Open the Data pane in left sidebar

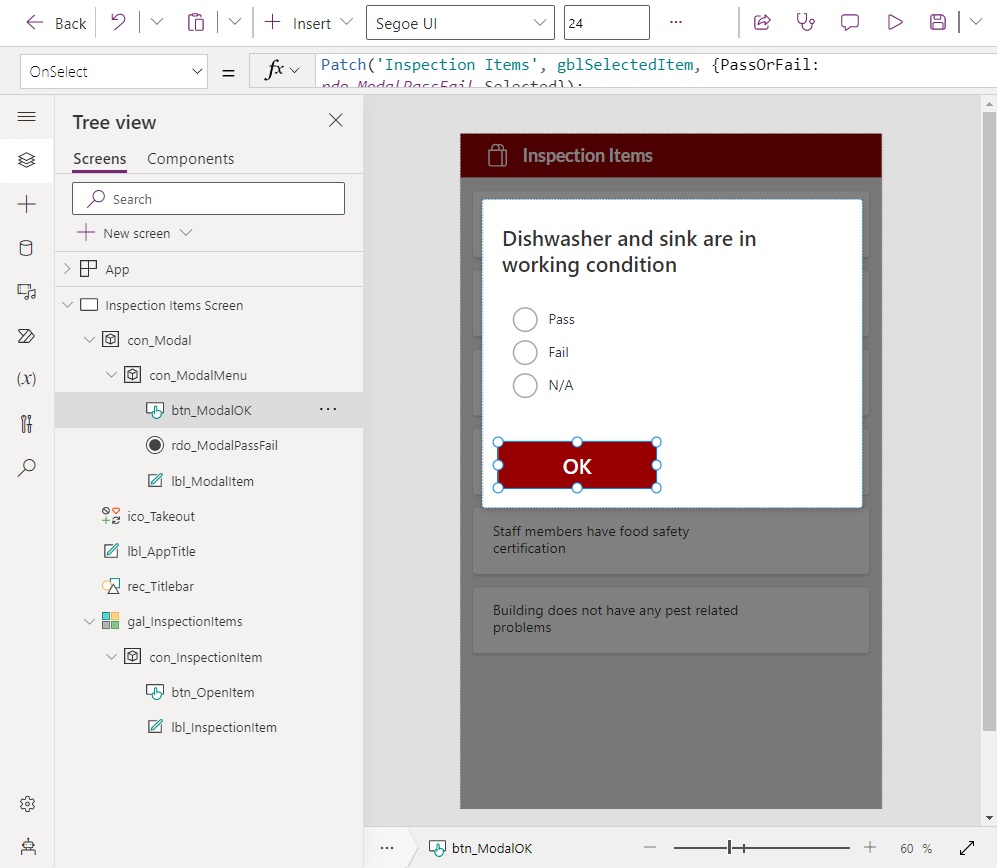[x=26, y=248]
